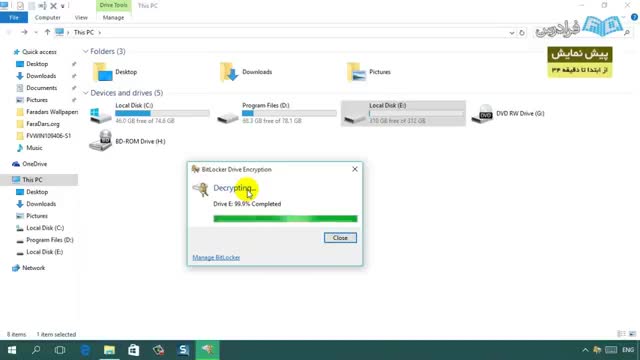Navigate forward with the forward arrow
The image size is (640, 360).
click(x=24, y=32)
